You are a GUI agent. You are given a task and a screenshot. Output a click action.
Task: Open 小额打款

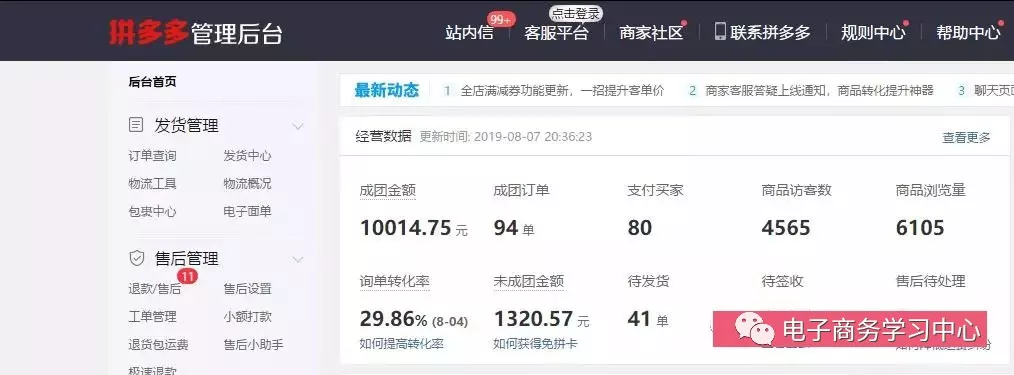247,317
